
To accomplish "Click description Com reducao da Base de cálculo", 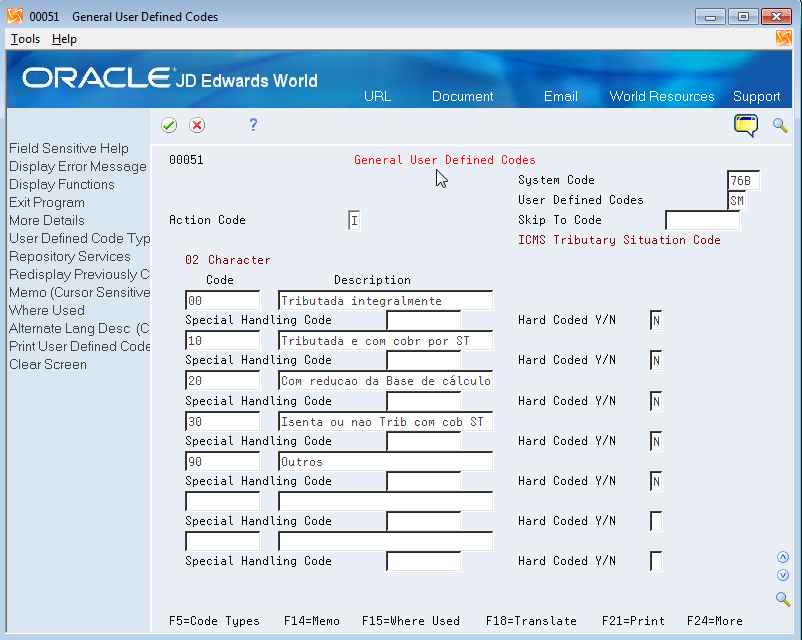I will [x=386, y=381].
